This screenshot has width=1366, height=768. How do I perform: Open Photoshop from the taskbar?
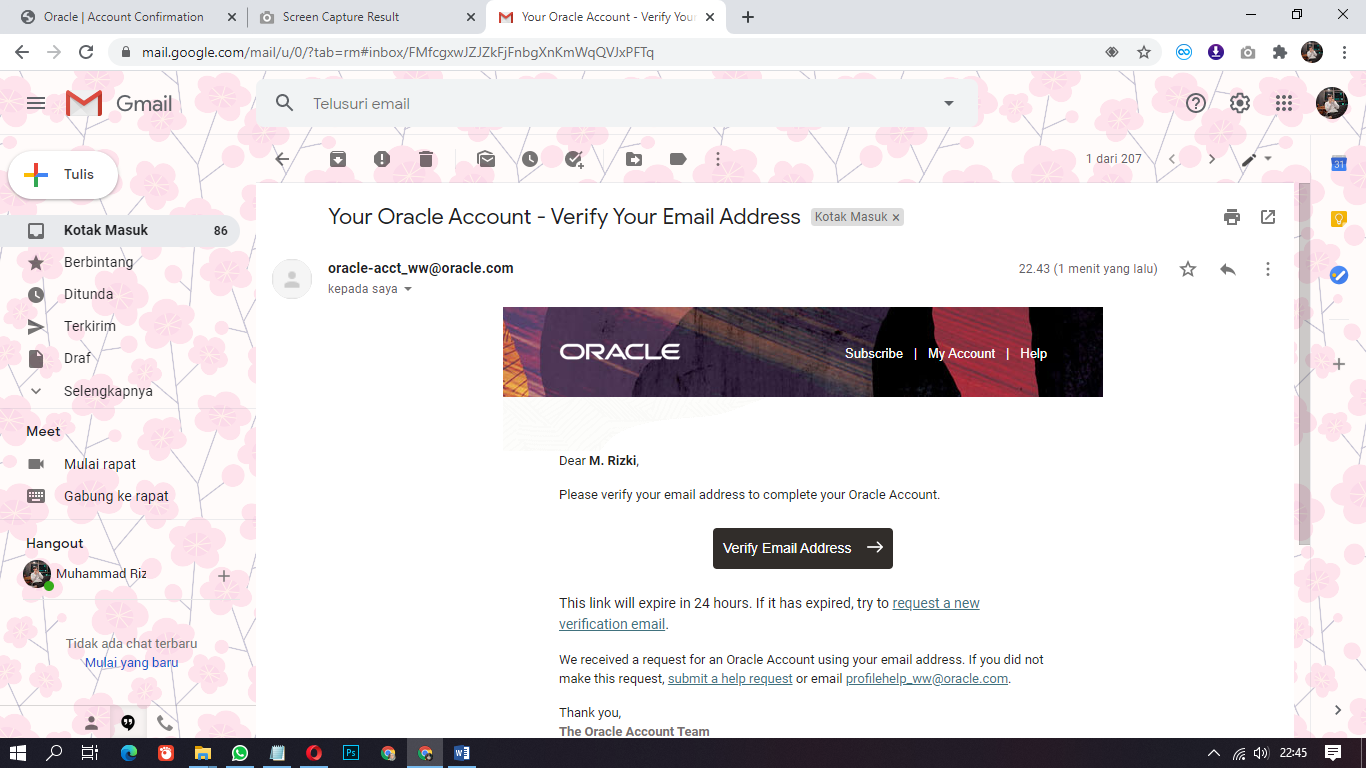click(x=351, y=753)
